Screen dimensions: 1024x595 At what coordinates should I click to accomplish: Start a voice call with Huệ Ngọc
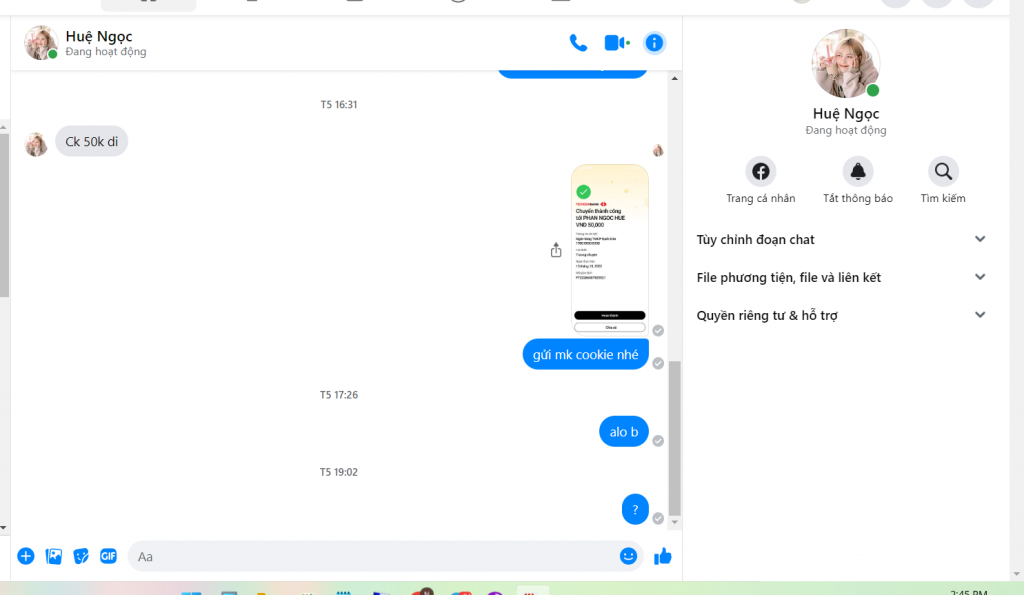578,43
